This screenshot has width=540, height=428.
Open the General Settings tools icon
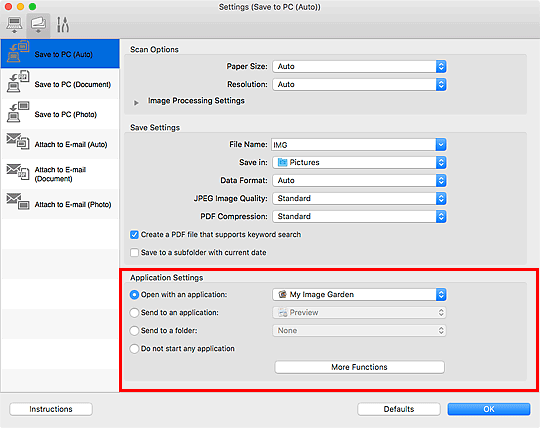tap(63, 25)
